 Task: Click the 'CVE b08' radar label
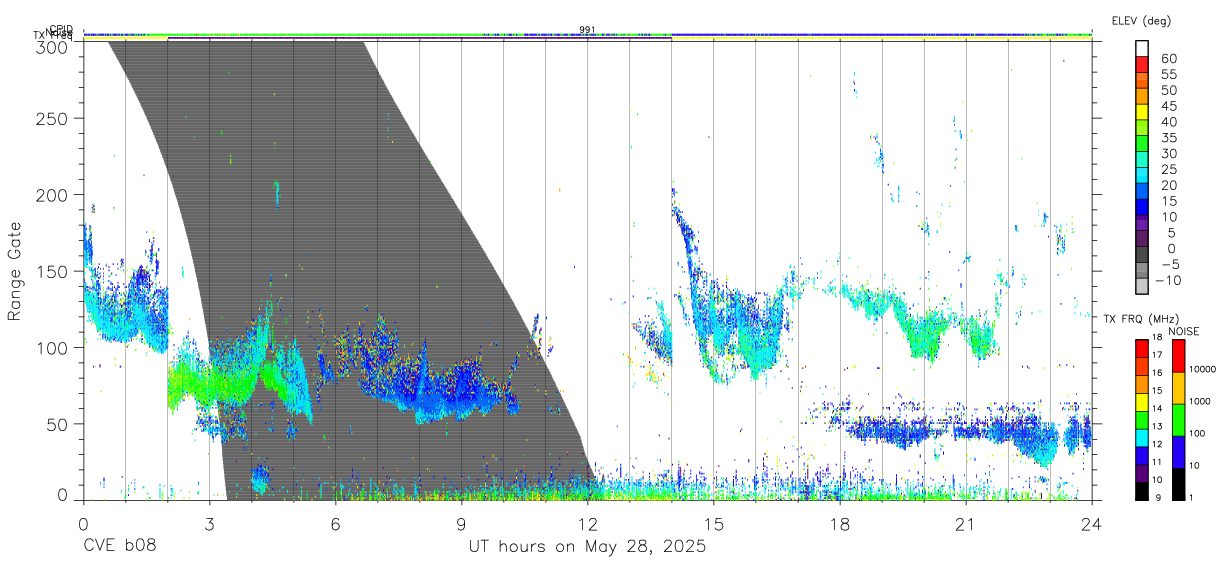120,547
